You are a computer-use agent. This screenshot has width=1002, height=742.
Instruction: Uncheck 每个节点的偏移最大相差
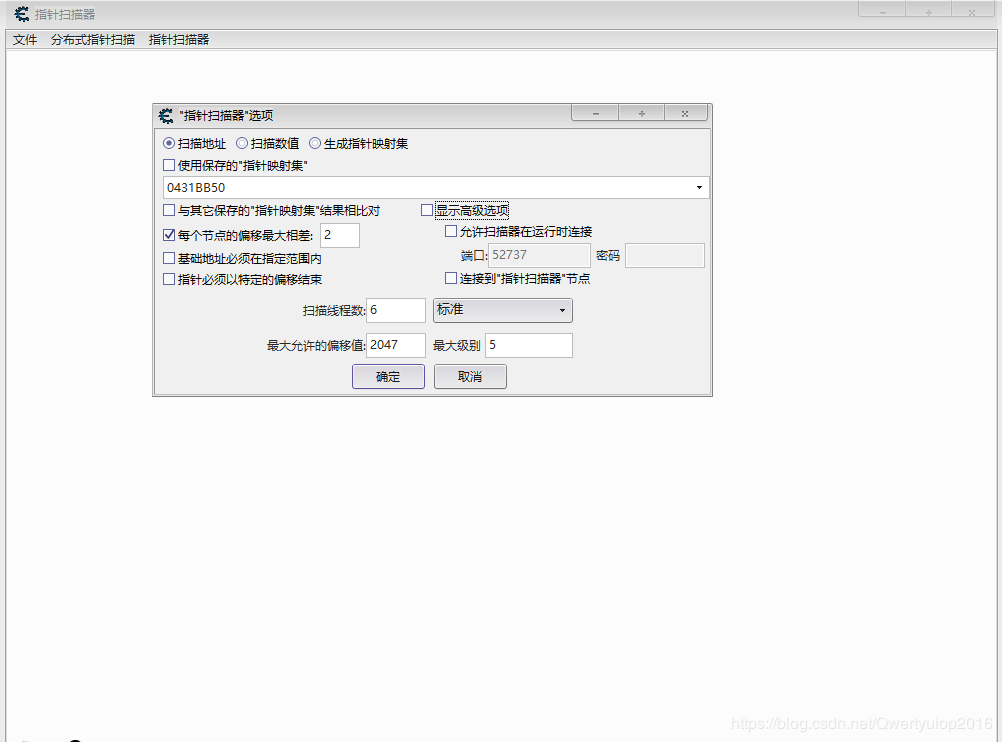click(169, 235)
